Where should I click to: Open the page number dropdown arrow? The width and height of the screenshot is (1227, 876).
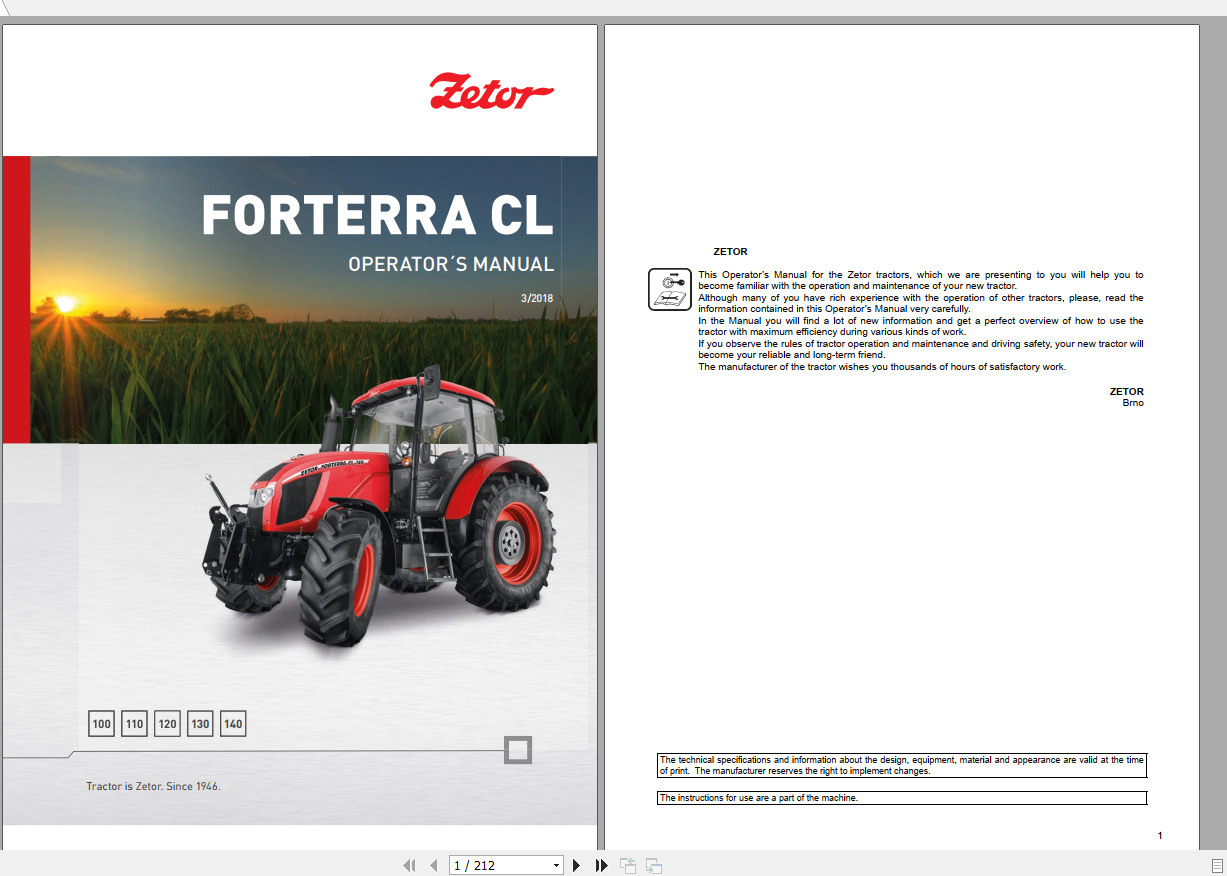pyautogui.click(x=557, y=865)
